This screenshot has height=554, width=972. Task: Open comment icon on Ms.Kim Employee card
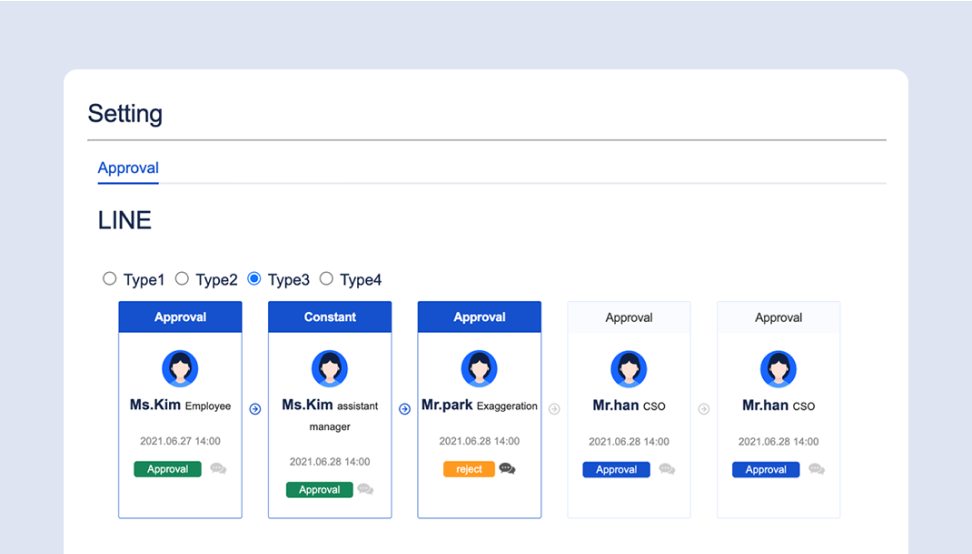coord(218,469)
